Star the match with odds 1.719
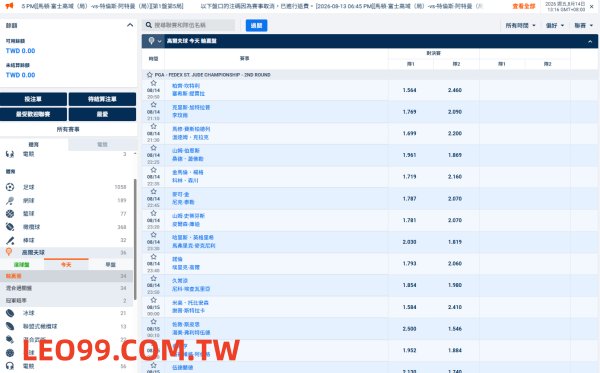 pyautogui.click(x=153, y=169)
